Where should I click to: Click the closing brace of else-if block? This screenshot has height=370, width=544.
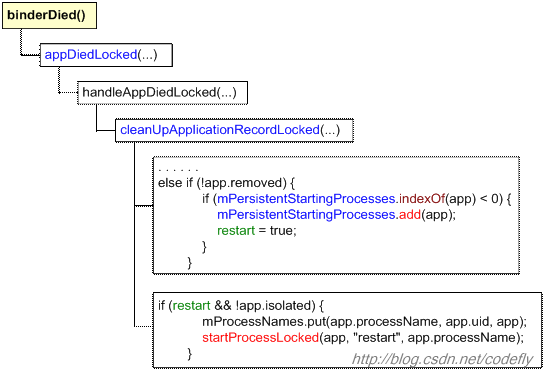pyautogui.click(x=189, y=263)
